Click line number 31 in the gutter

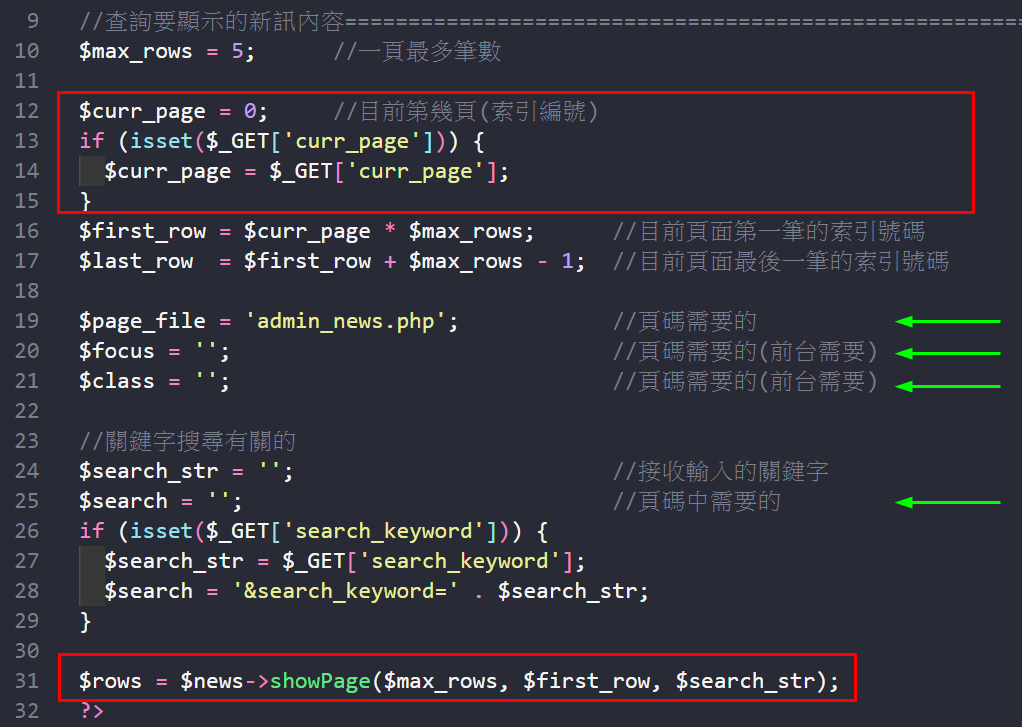click(x=27, y=681)
